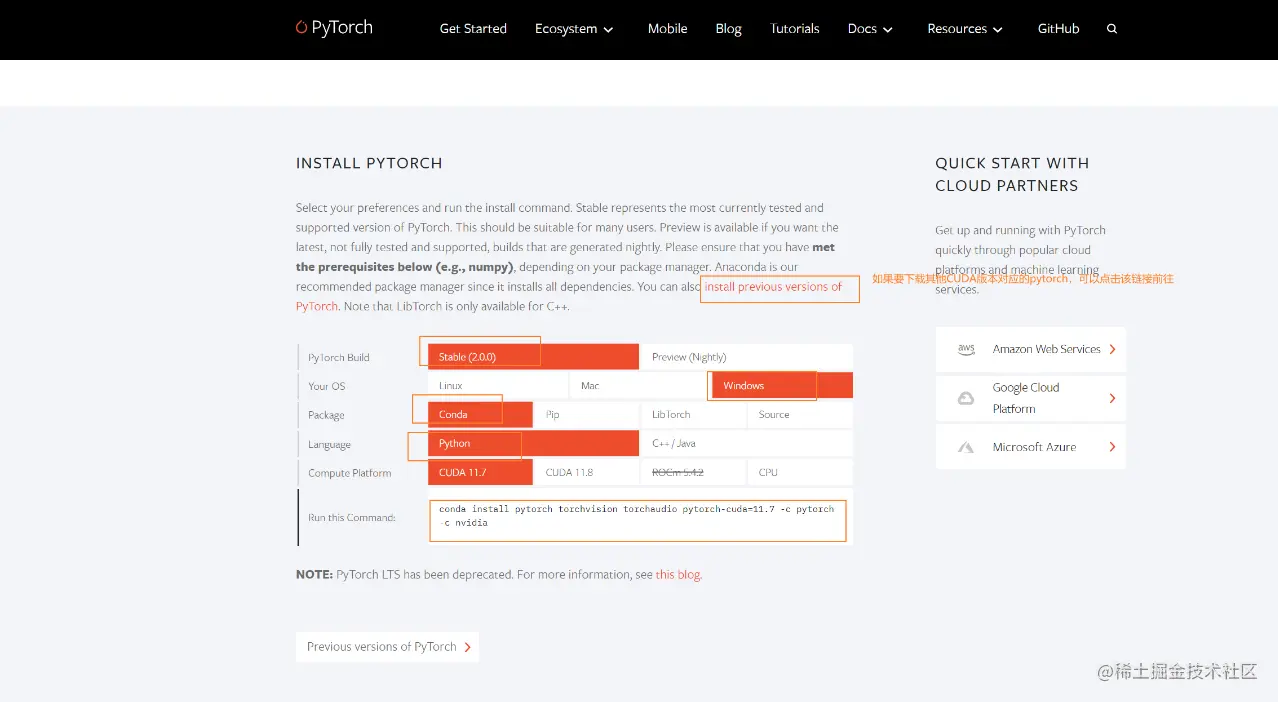Select CUDA 11.8 compute platform

(586, 472)
